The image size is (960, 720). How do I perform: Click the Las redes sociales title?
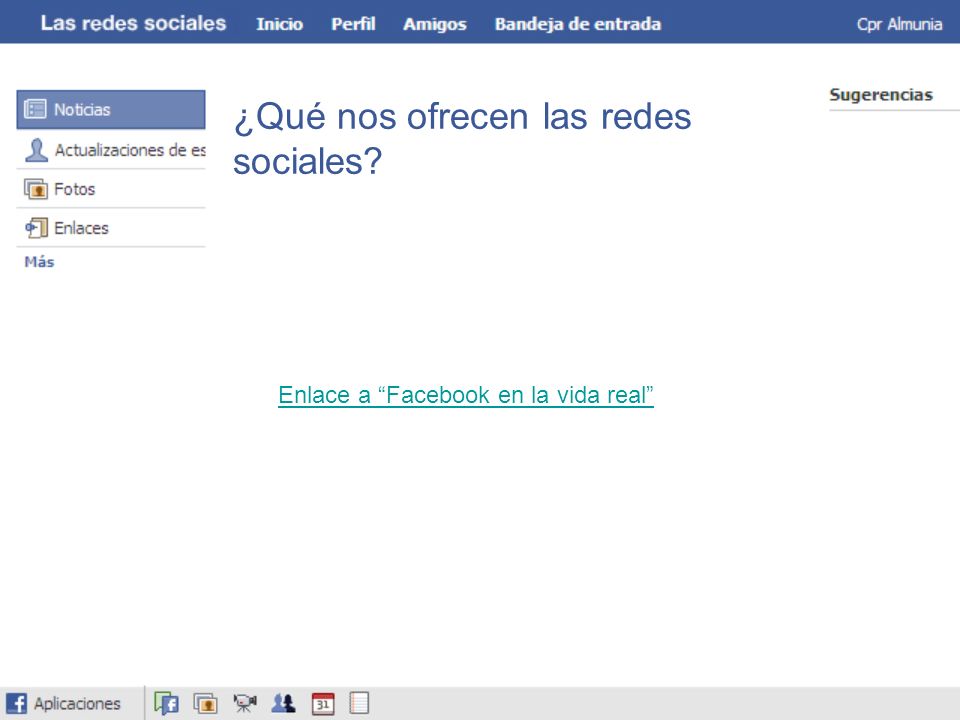pos(133,23)
